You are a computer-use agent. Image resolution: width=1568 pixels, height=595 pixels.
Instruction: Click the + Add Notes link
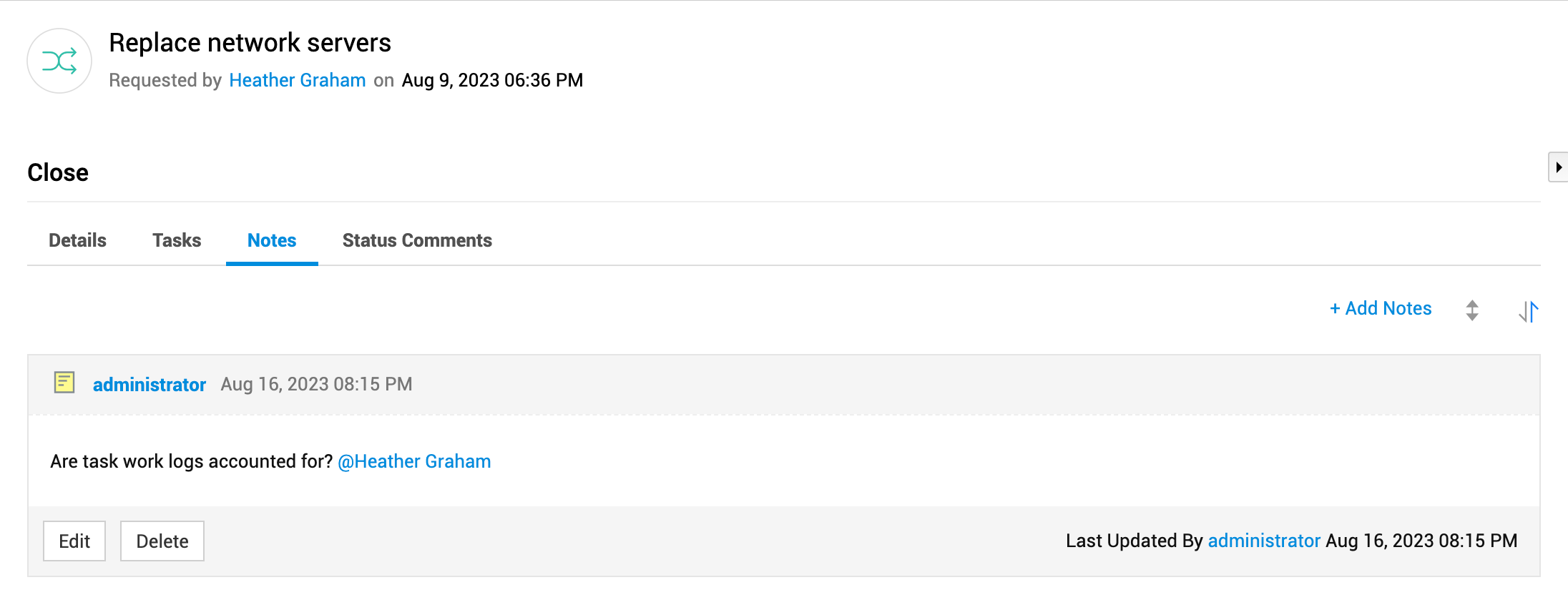point(1381,308)
